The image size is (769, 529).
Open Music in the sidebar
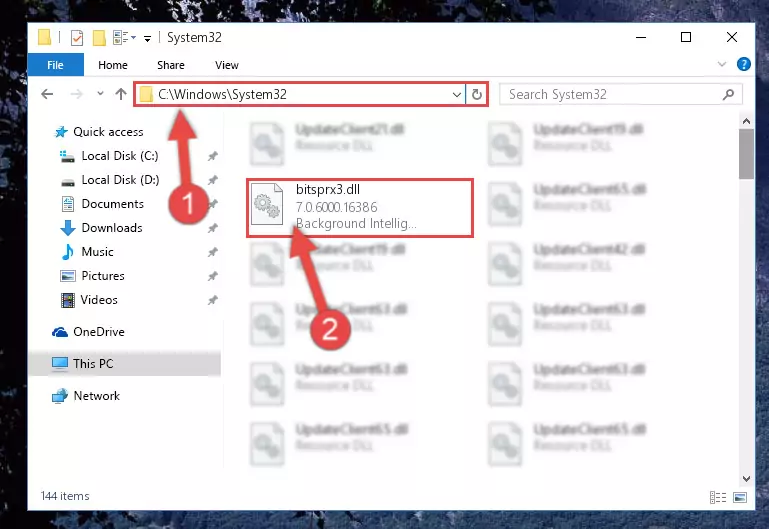coord(87,252)
